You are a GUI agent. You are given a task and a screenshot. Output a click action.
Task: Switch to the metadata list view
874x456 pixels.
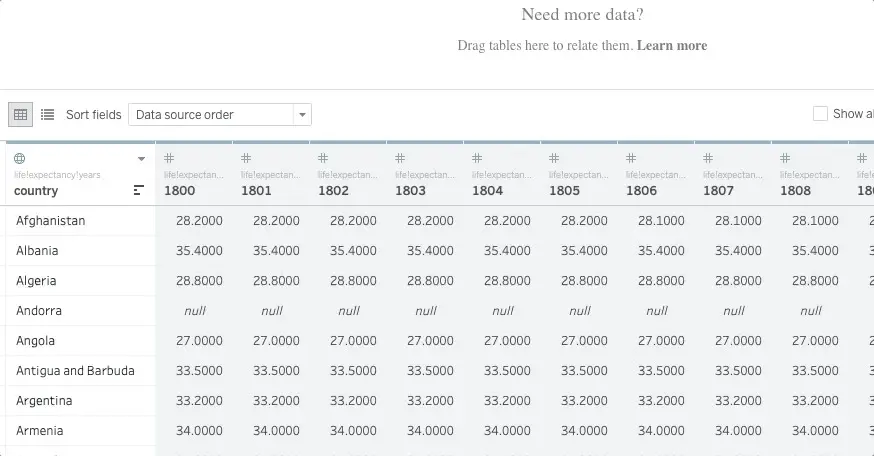47,115
